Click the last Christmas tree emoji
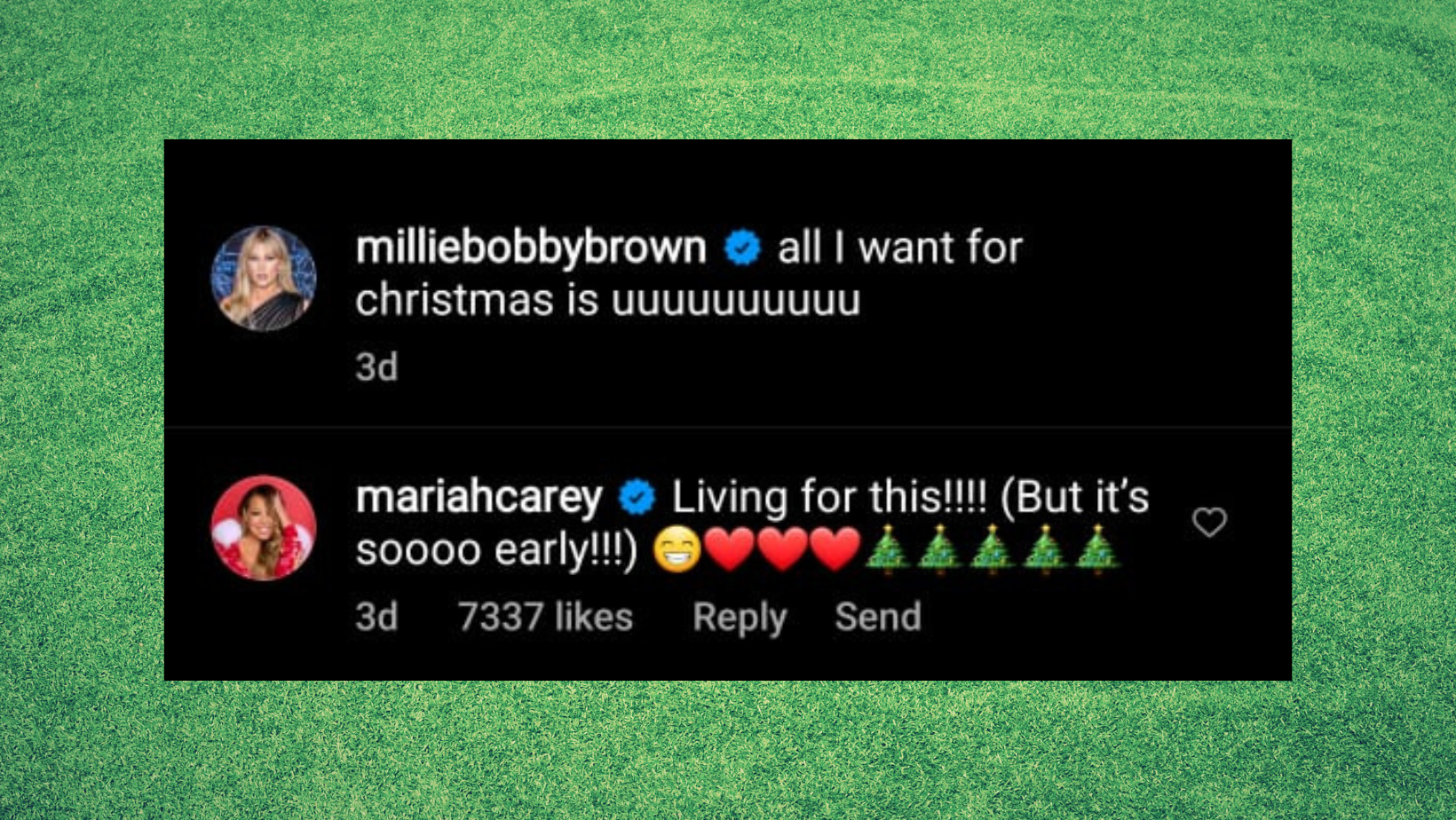 pyautogui.click(x=1097, y=549)
